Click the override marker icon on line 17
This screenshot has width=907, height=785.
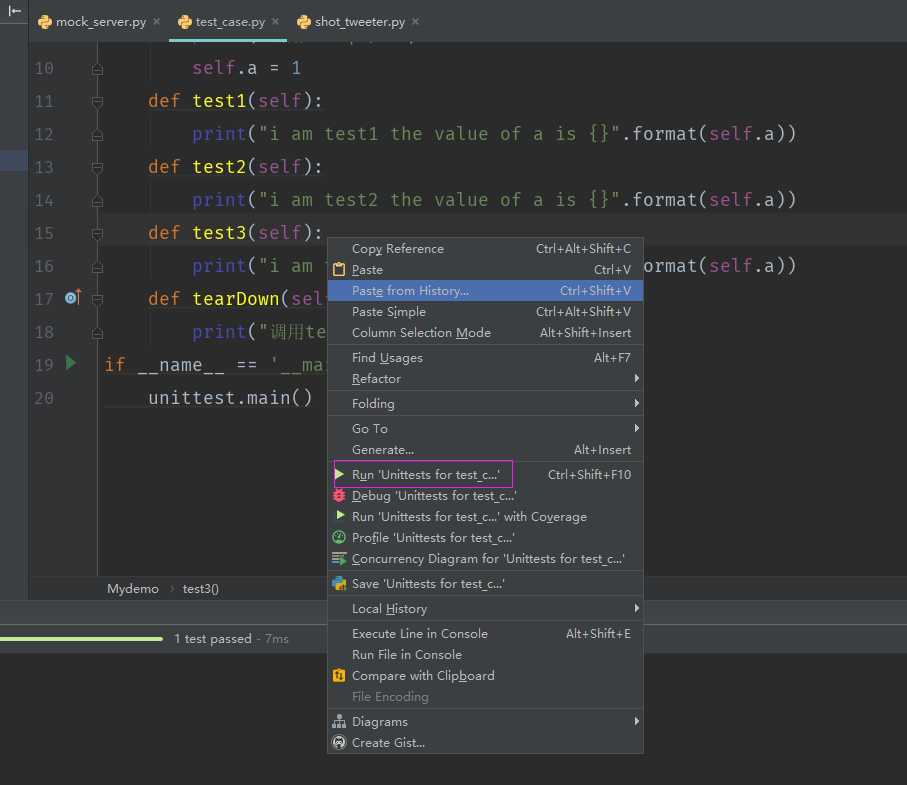[73, 297]
